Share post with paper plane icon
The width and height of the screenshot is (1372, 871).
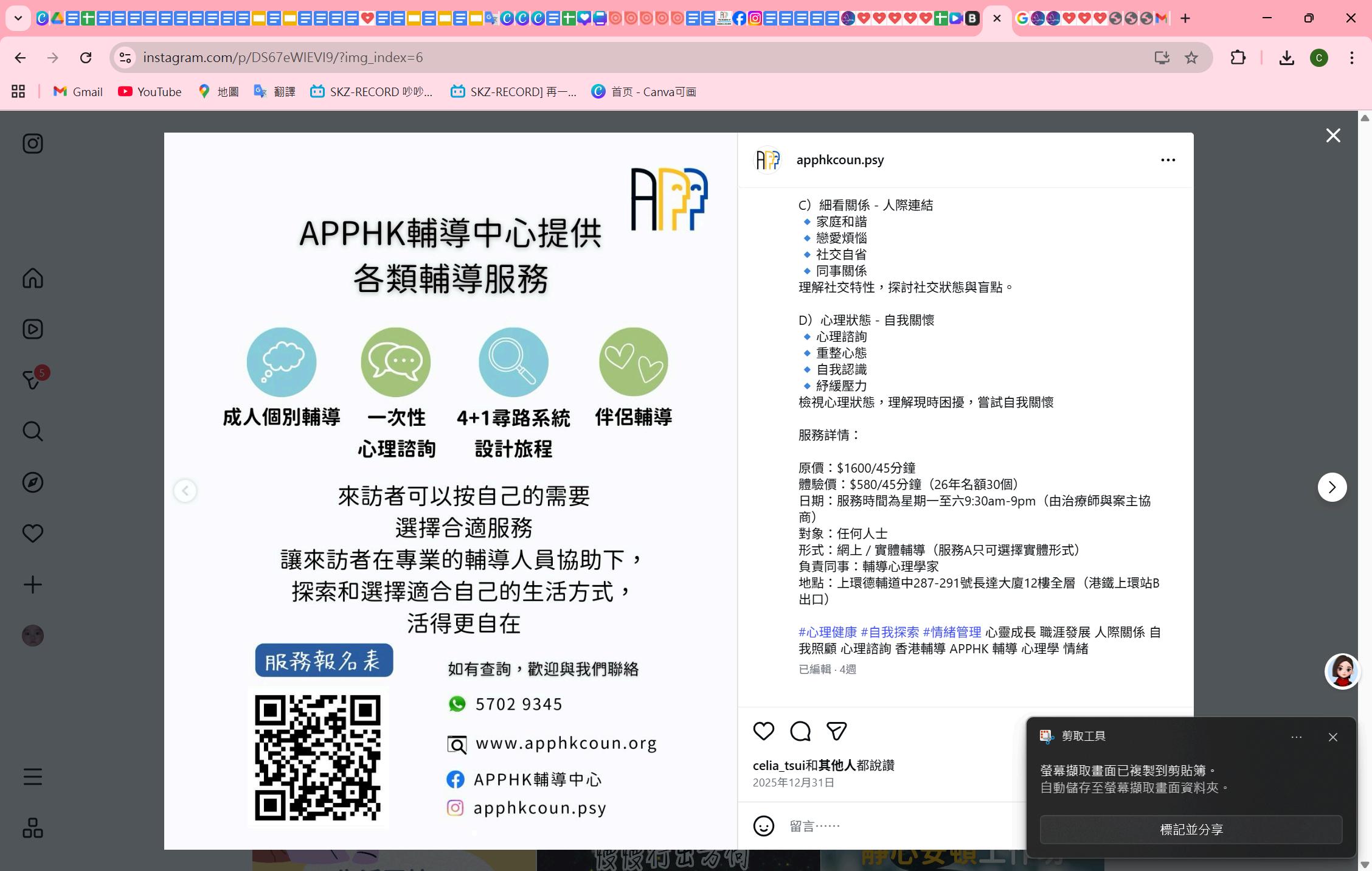click(836, 730)
